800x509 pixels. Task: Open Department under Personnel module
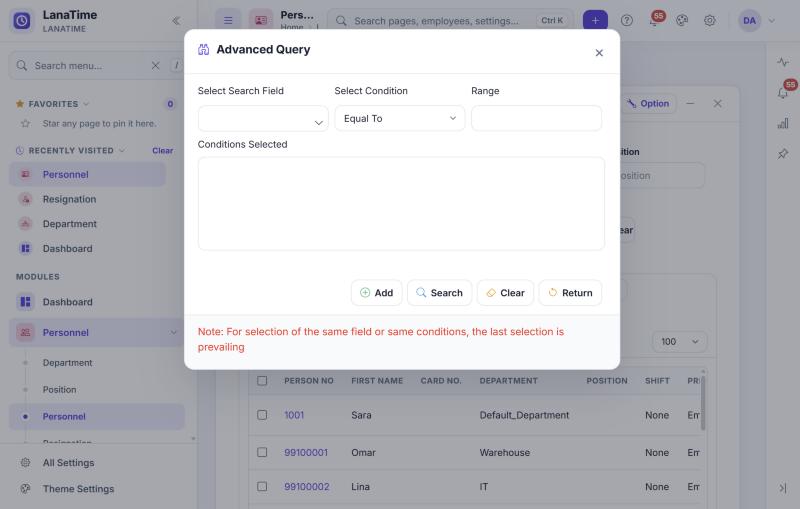click(x=67, y=363)
